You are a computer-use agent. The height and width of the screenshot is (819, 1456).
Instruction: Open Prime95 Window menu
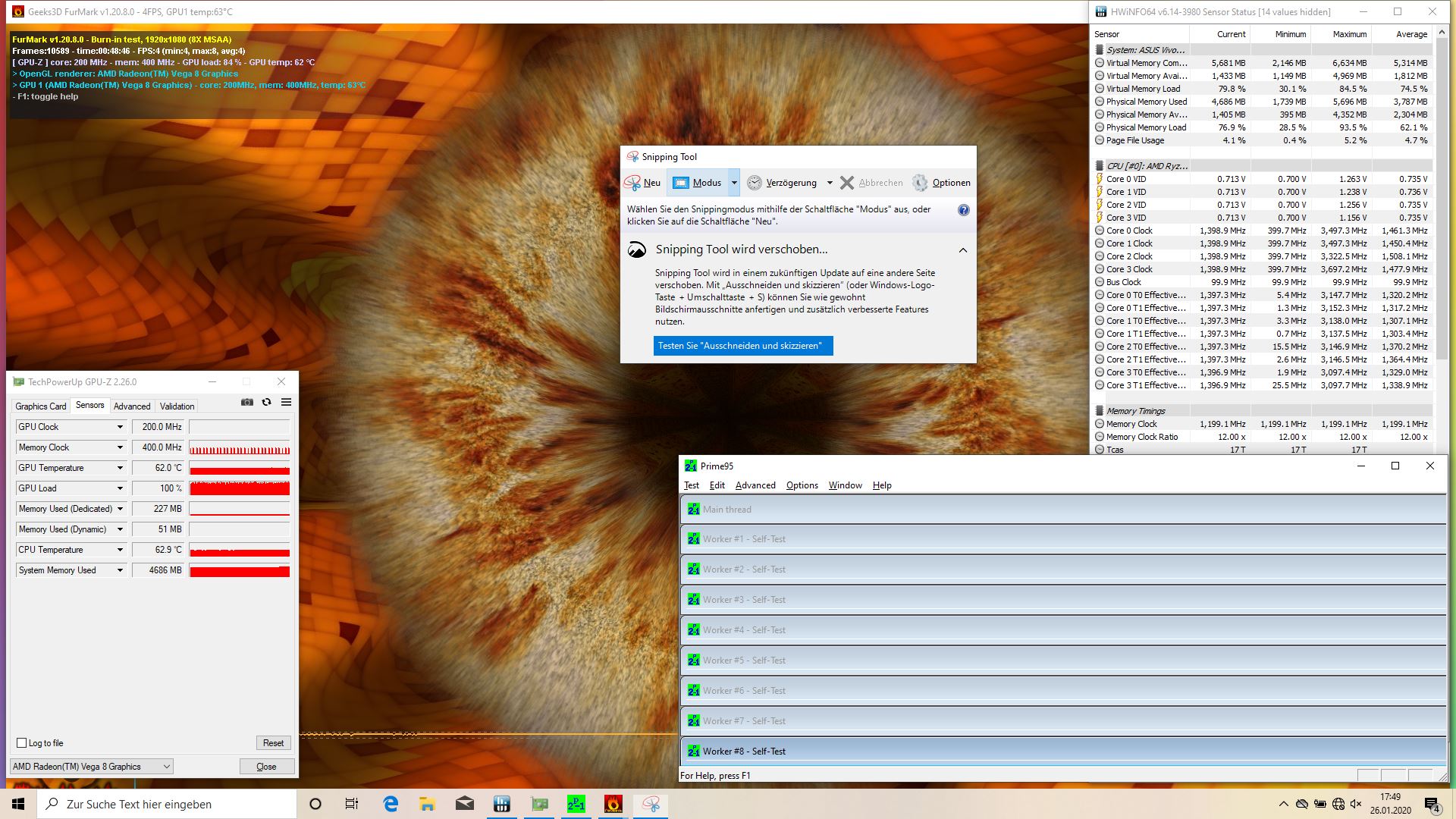point(846,485)
